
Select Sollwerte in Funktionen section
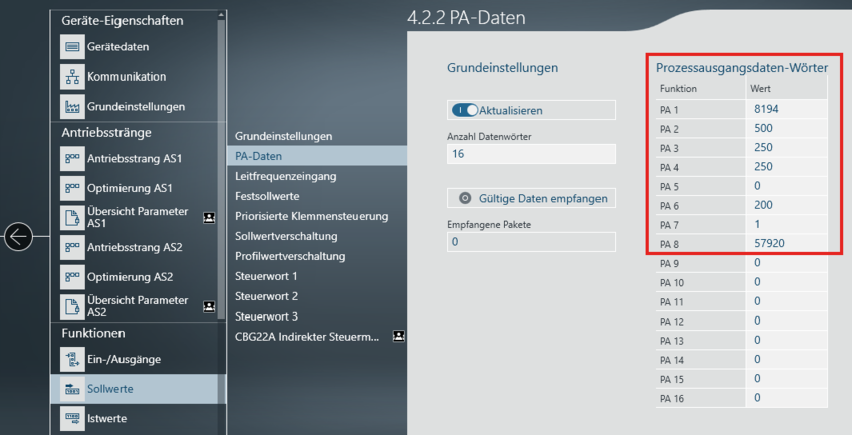(x=110, y=388)
